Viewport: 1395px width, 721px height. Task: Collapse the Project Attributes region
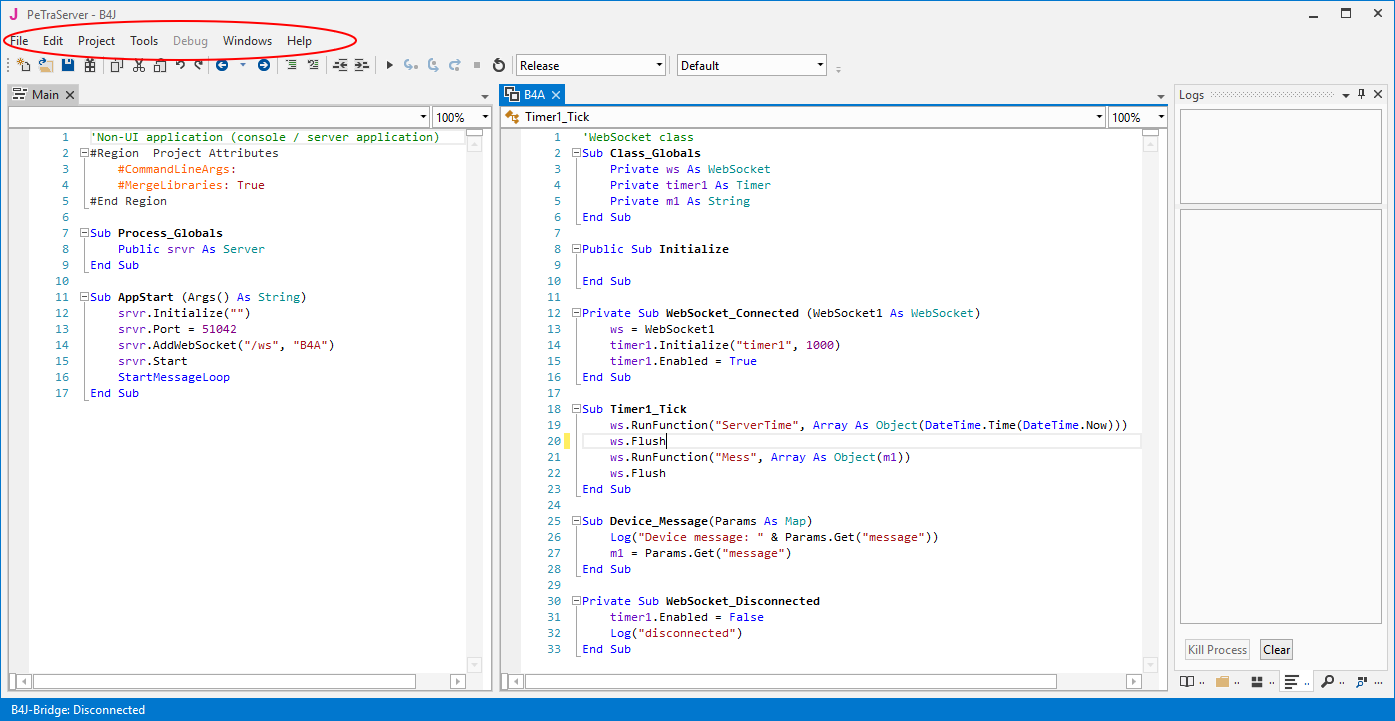coord(83,153)
